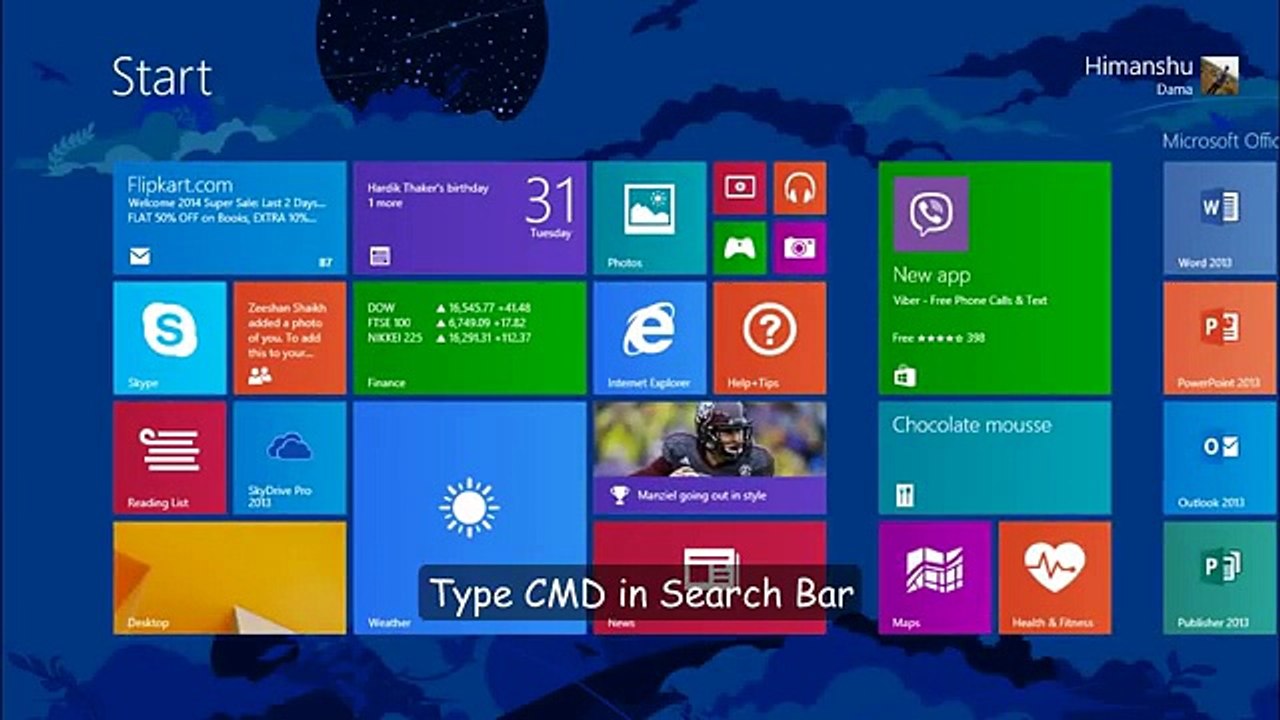Open the Weather tile
The width and height of the screenshot is (1280, 720).
tap(470, 518)
